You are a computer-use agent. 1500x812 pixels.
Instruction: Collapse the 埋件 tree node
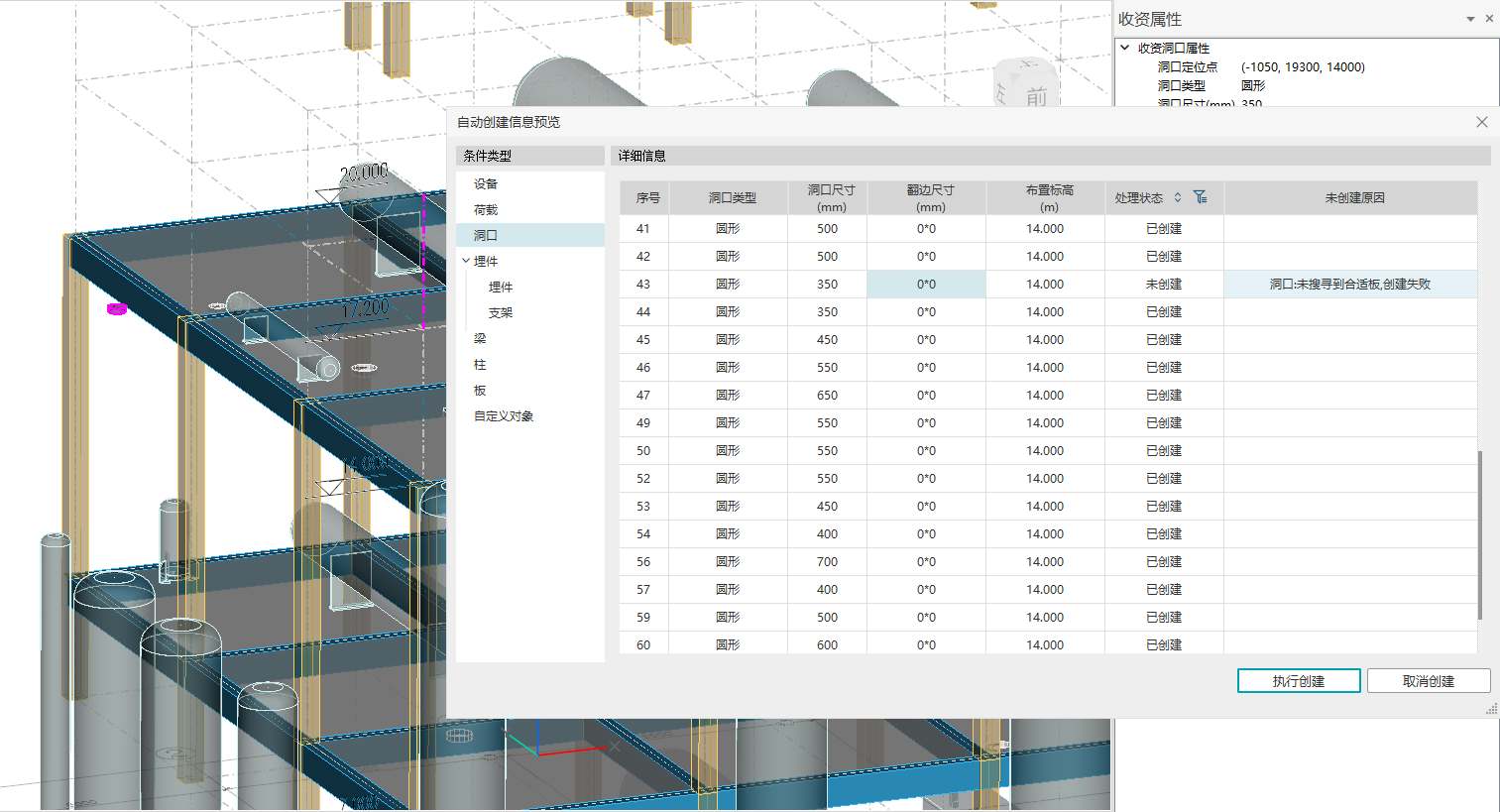pos(466,261)
